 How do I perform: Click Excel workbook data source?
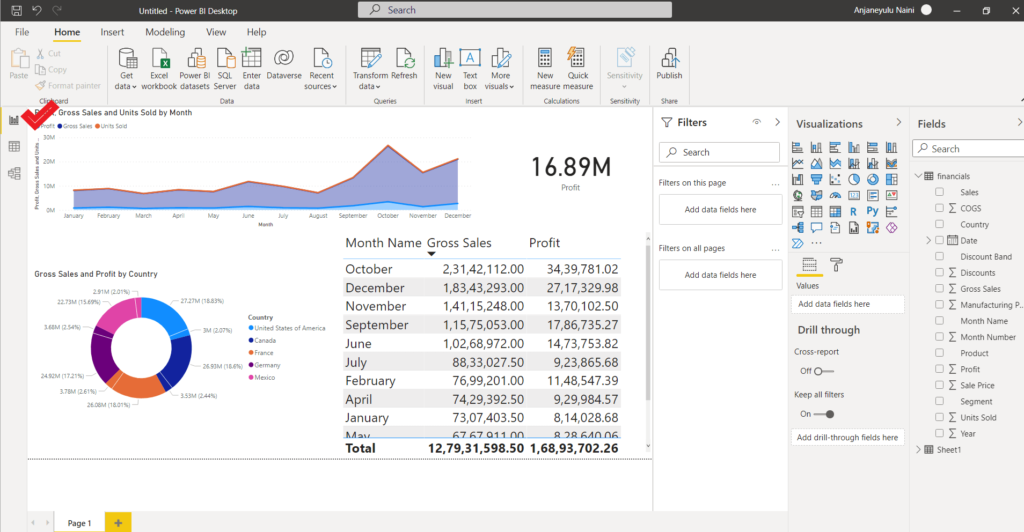point(159,69)
